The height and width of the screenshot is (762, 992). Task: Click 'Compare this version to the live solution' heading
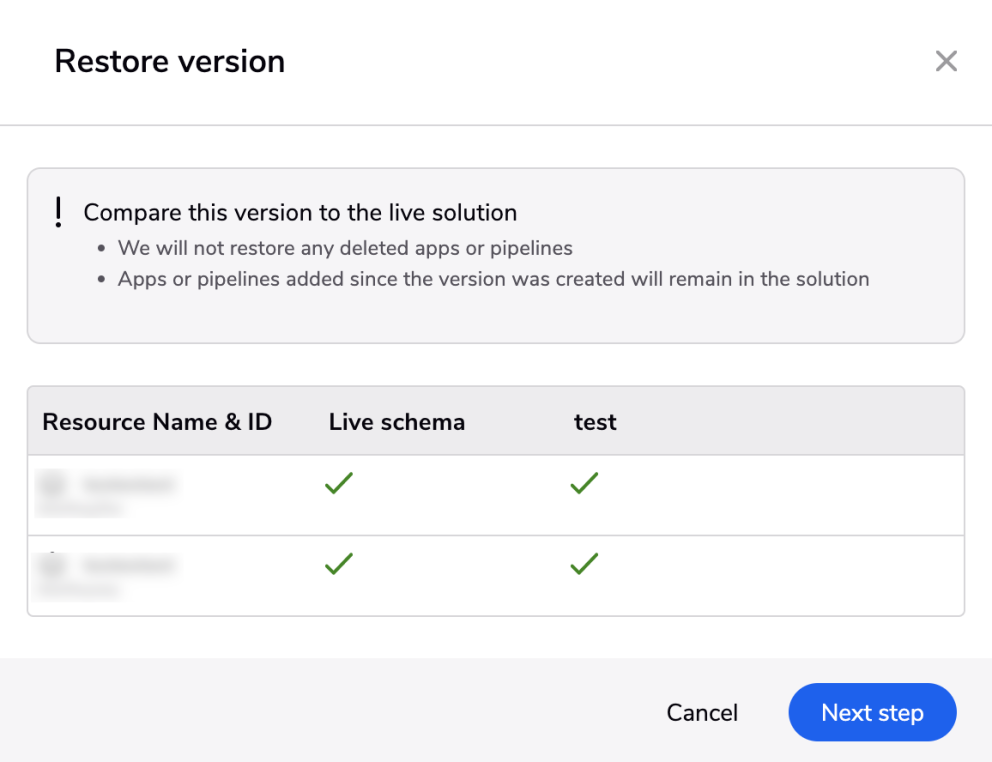[x=300, y=213]
